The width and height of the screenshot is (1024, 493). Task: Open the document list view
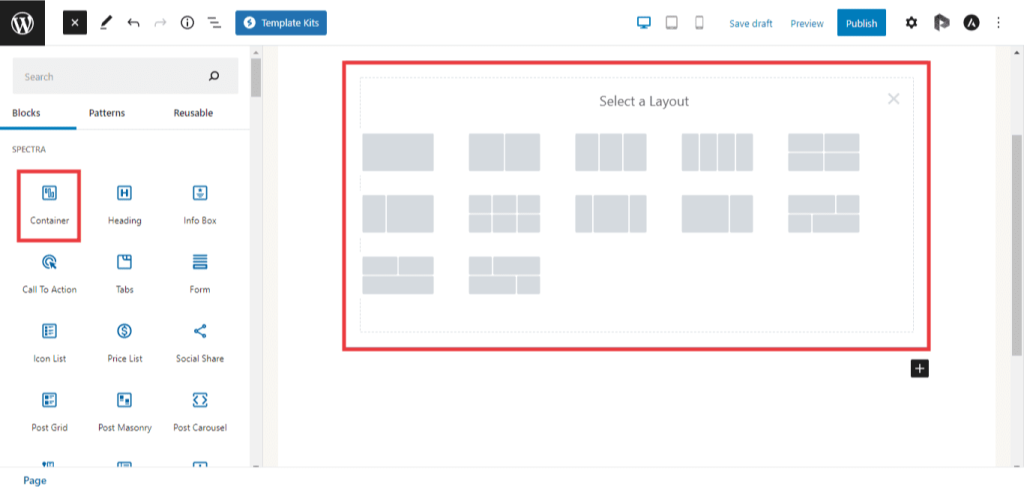[214, 23]
